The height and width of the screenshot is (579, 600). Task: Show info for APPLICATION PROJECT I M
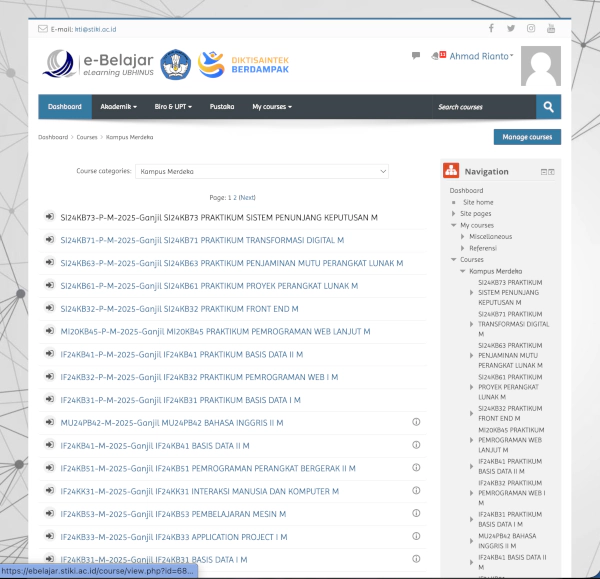[x=416, y=536]
